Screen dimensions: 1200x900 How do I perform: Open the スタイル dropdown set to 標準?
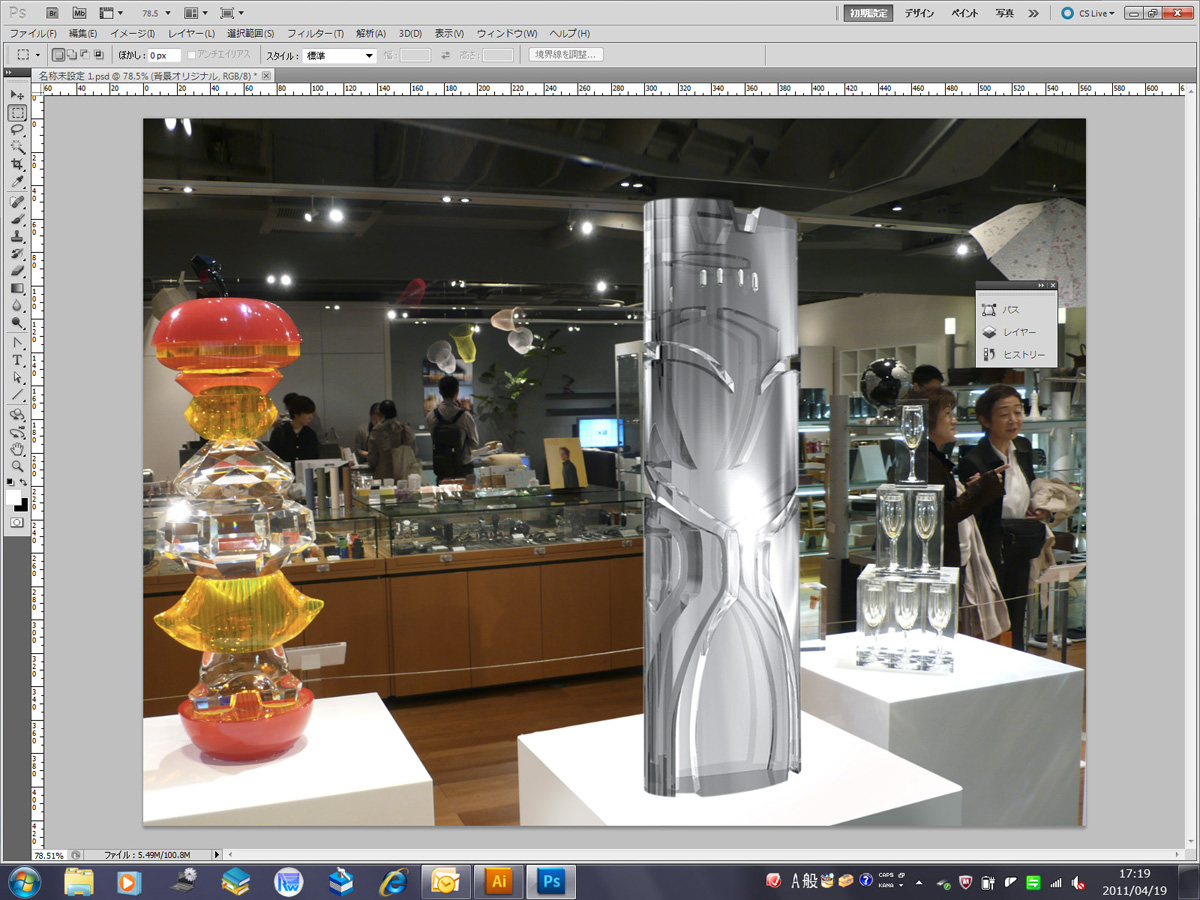[x=340, y=55]
